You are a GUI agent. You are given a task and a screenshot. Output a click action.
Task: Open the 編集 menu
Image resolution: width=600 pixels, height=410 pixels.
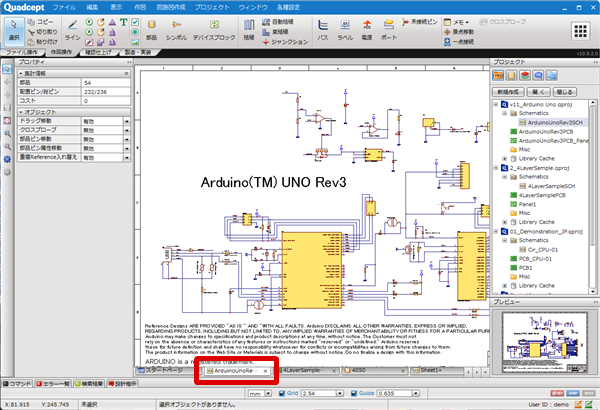pos(92,7)
